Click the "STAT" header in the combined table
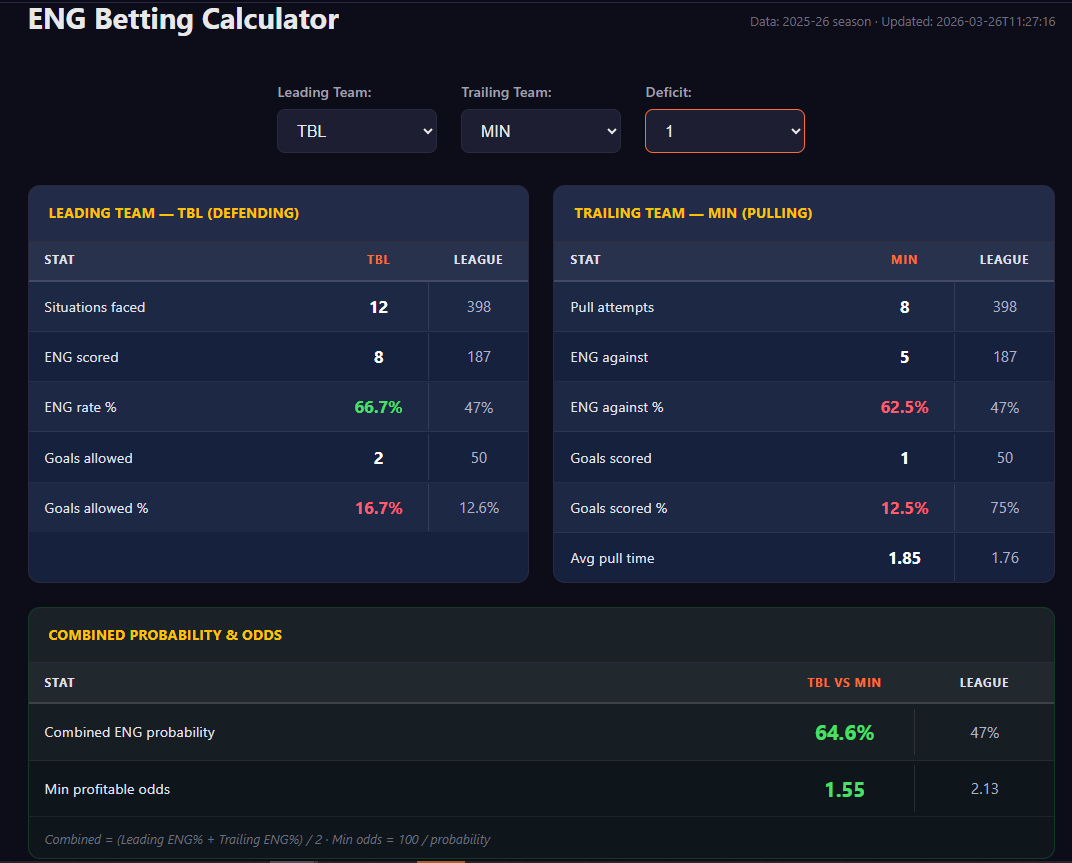This screenshot has width=1072, height=863. pyautogui.click(x=59, y=683)
